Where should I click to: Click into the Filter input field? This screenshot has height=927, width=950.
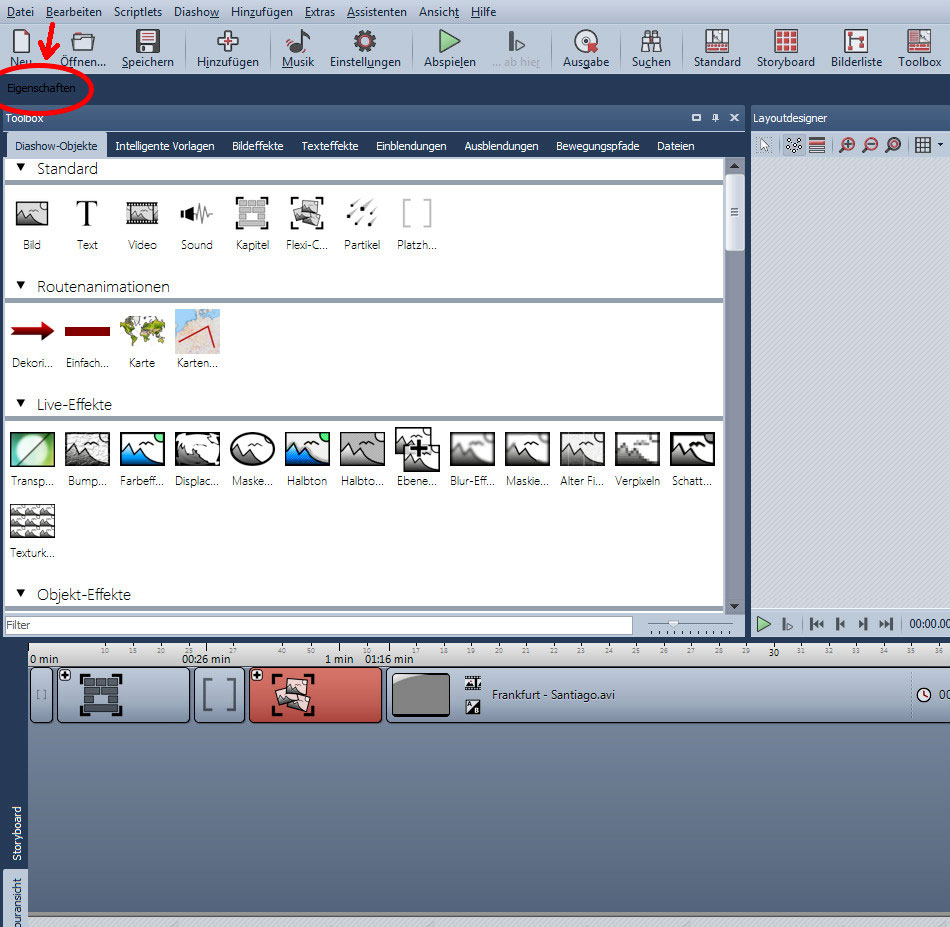(x=318, y=625)
